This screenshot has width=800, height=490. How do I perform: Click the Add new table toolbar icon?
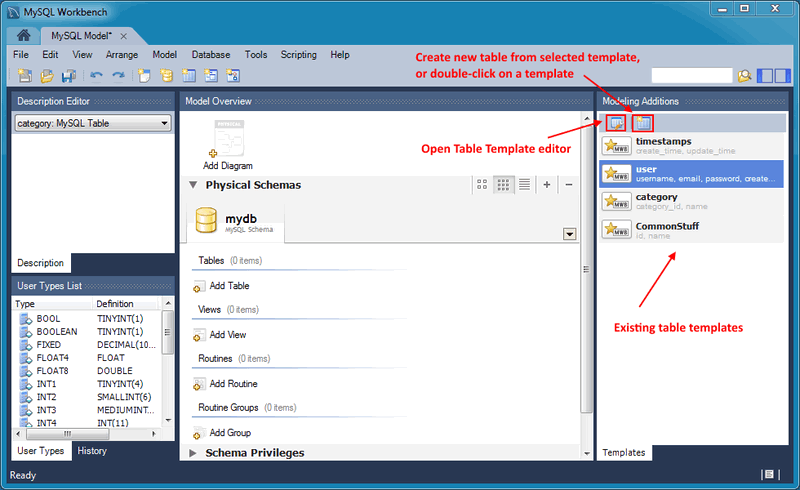189,76
